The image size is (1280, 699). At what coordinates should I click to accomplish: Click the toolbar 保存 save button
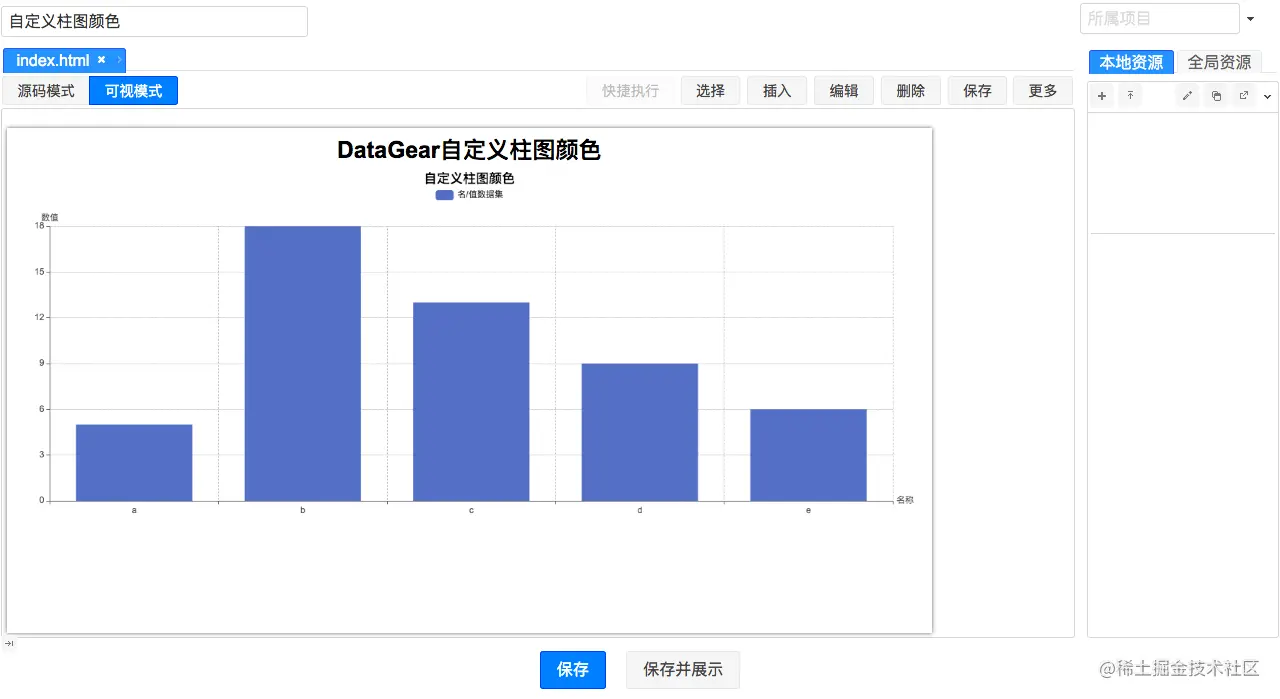[x=977, y=91]
